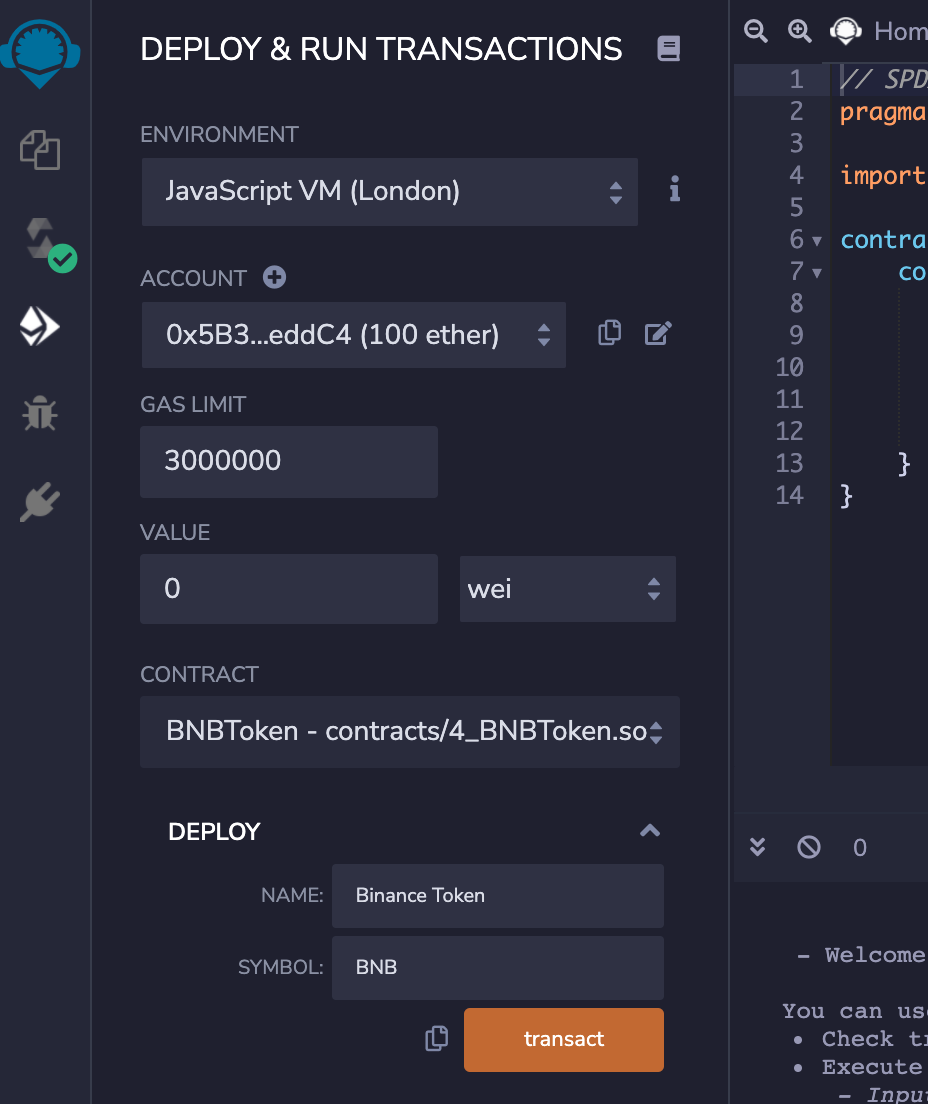
Task: Open the BNBToken contract dropdown
Action: [410, 732]
